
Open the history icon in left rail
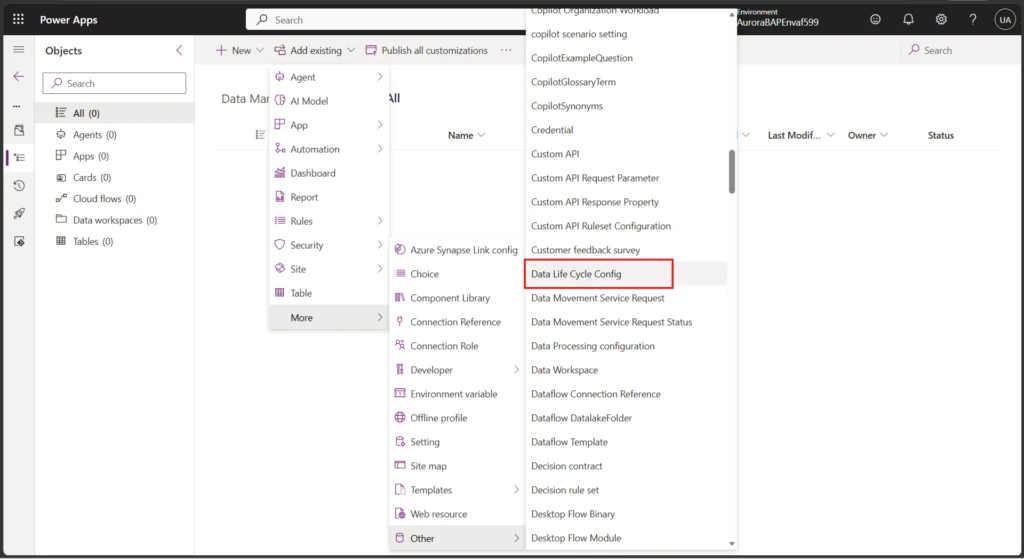click(19, 185)
